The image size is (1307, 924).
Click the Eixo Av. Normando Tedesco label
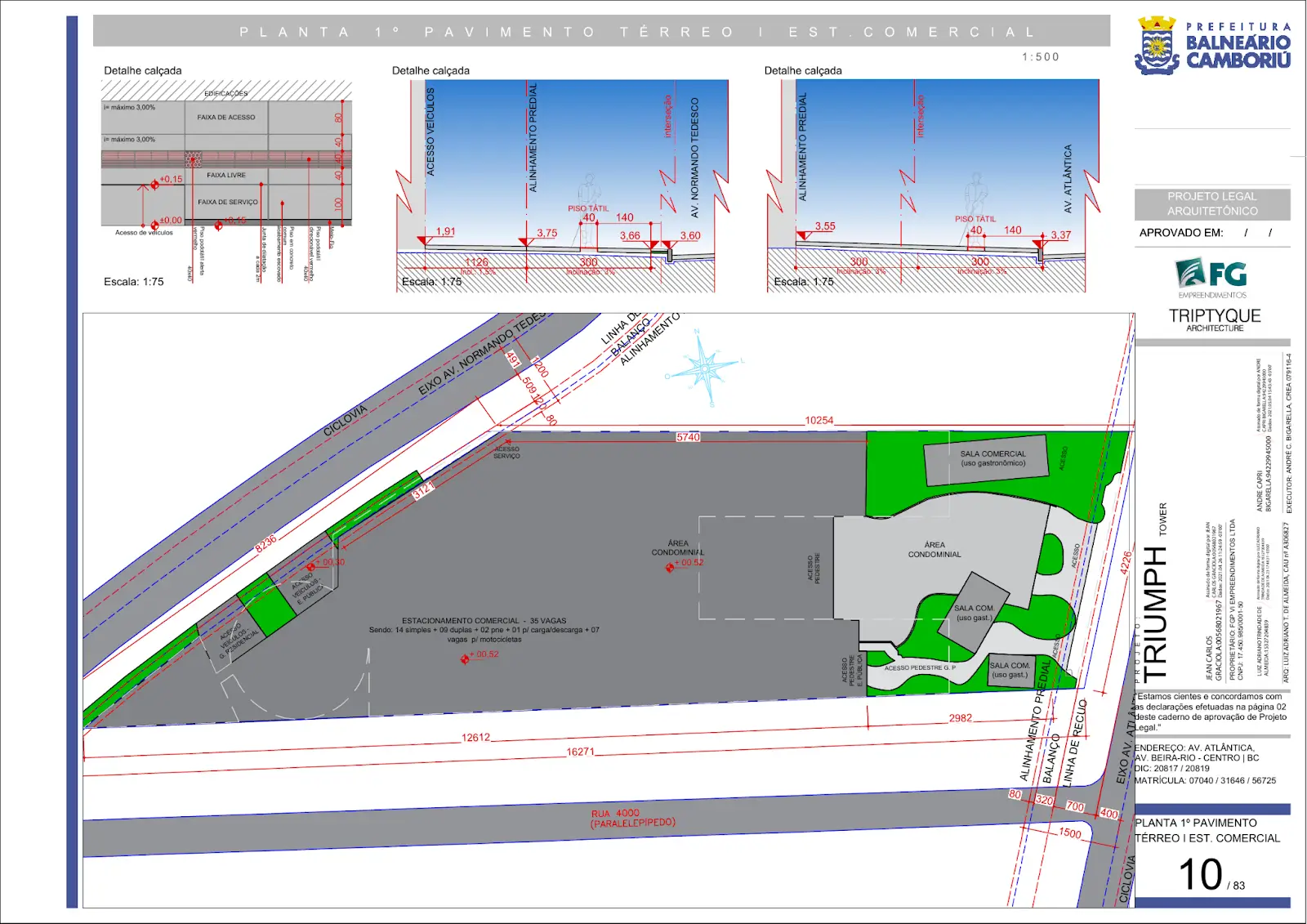[481, 354]
